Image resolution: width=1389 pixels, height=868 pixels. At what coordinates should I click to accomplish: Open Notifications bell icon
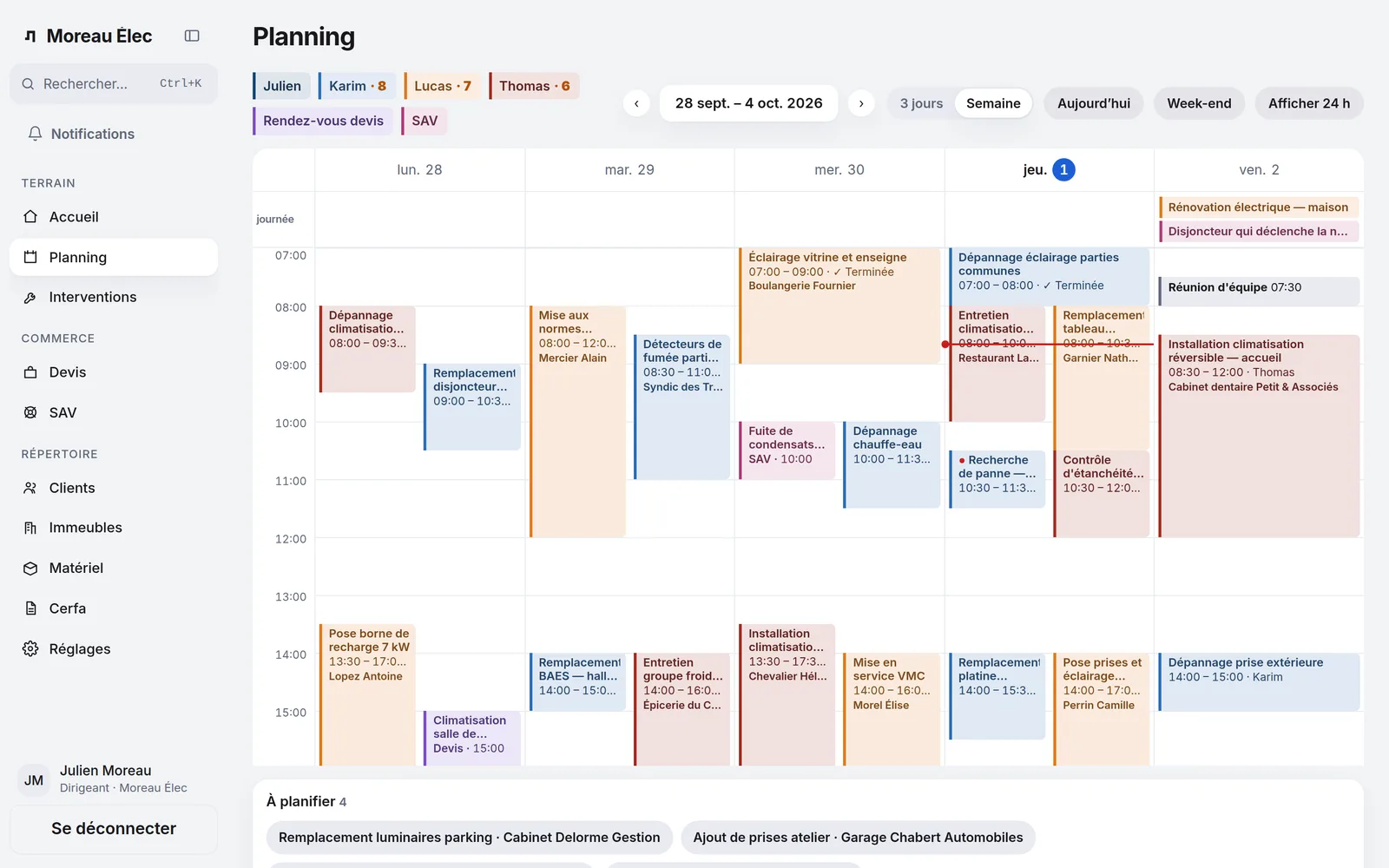click(x=35, y=134)
